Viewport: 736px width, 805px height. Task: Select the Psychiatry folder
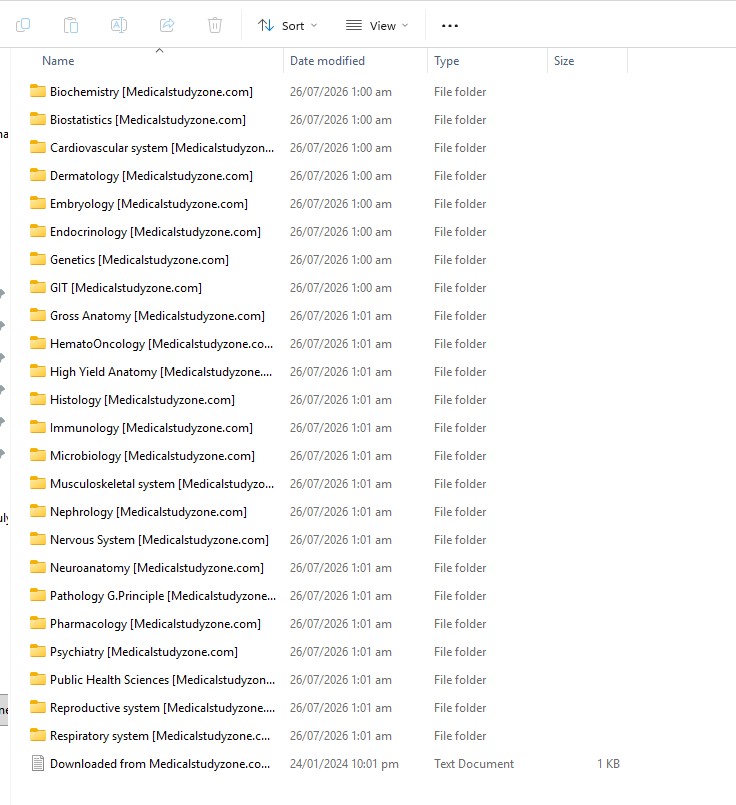click(x=144, y=652)
